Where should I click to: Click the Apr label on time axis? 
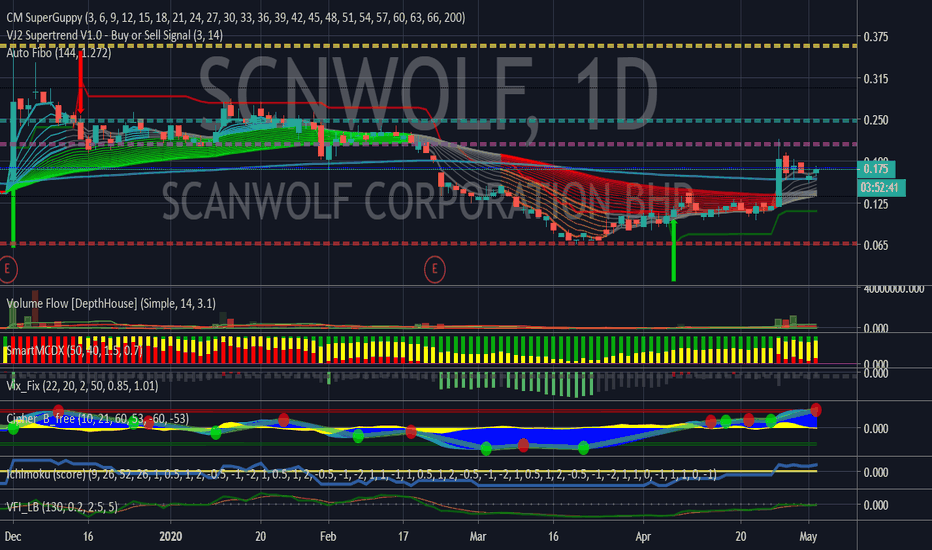pos(643,536)
